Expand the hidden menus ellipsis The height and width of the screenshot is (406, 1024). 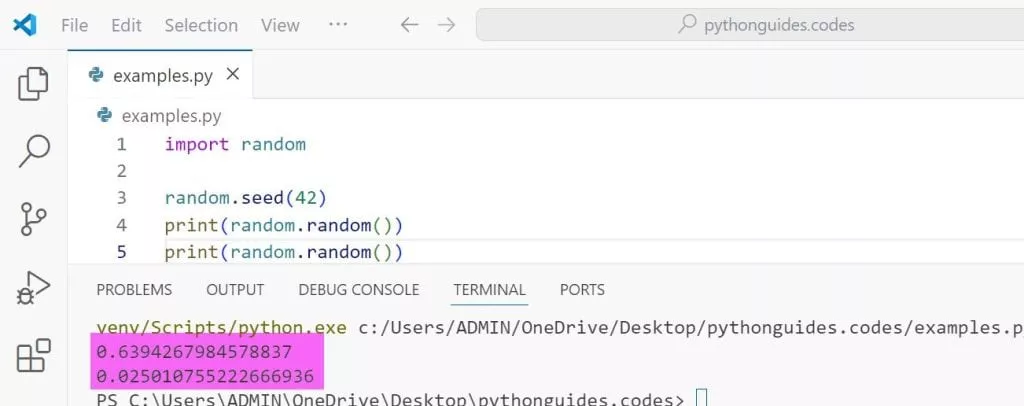(x=338, y=25)
